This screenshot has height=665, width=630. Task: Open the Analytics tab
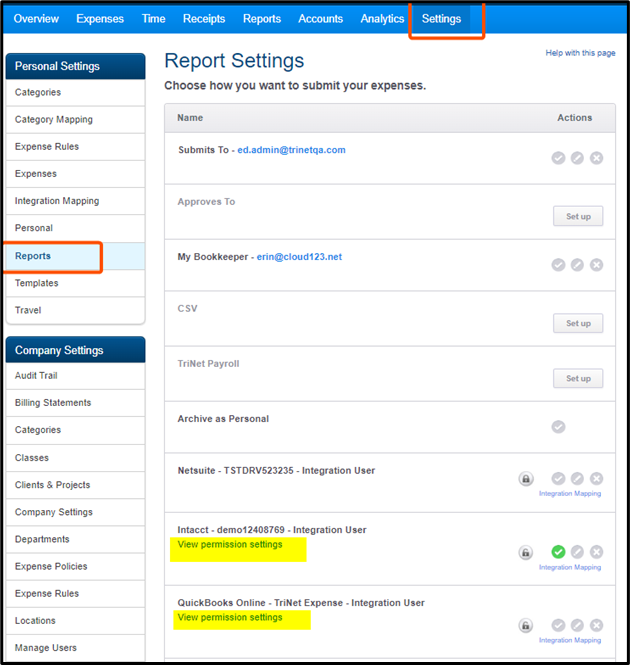pyautogui.click(x=382, y=19)
